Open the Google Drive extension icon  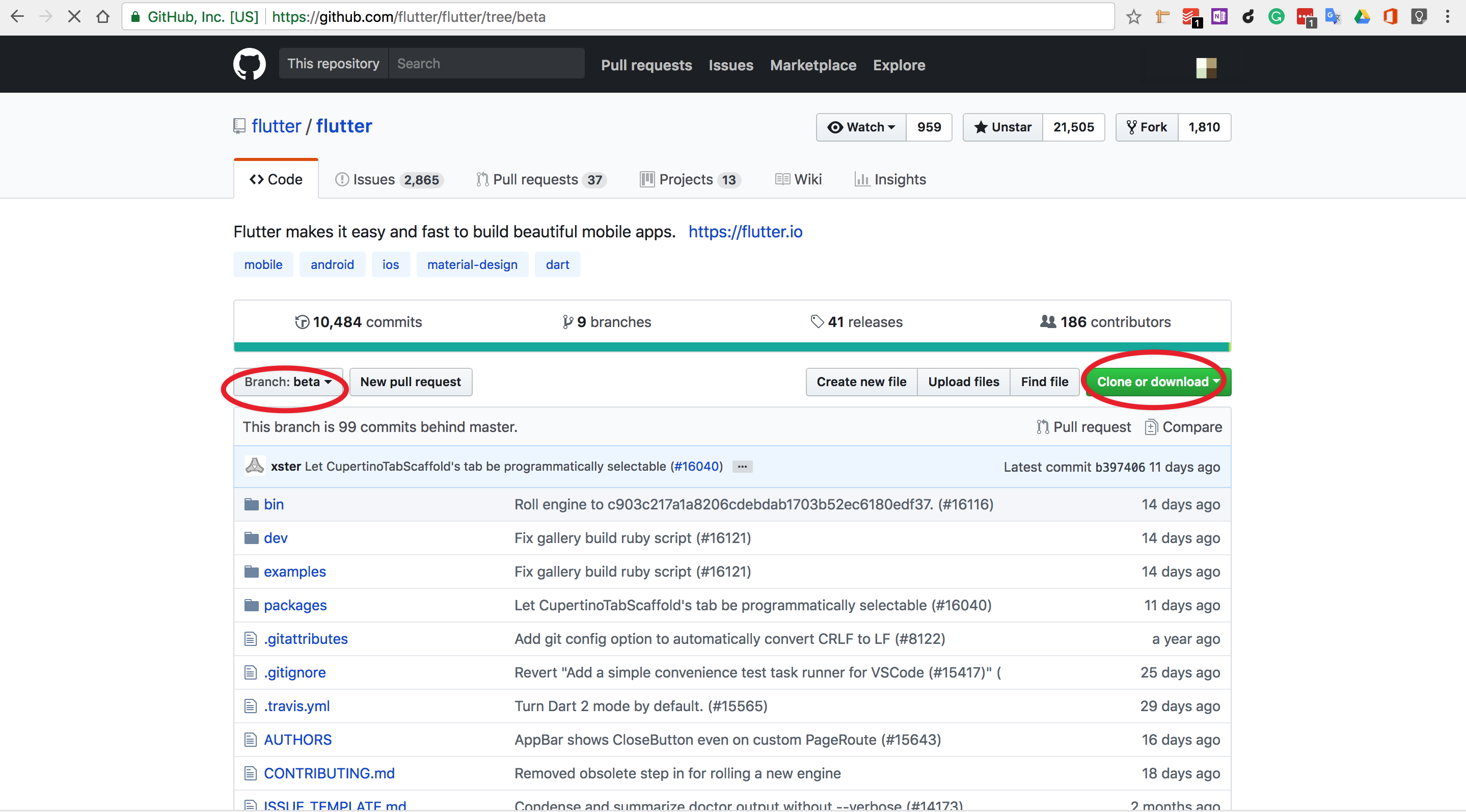click(x=1362, y=16)
